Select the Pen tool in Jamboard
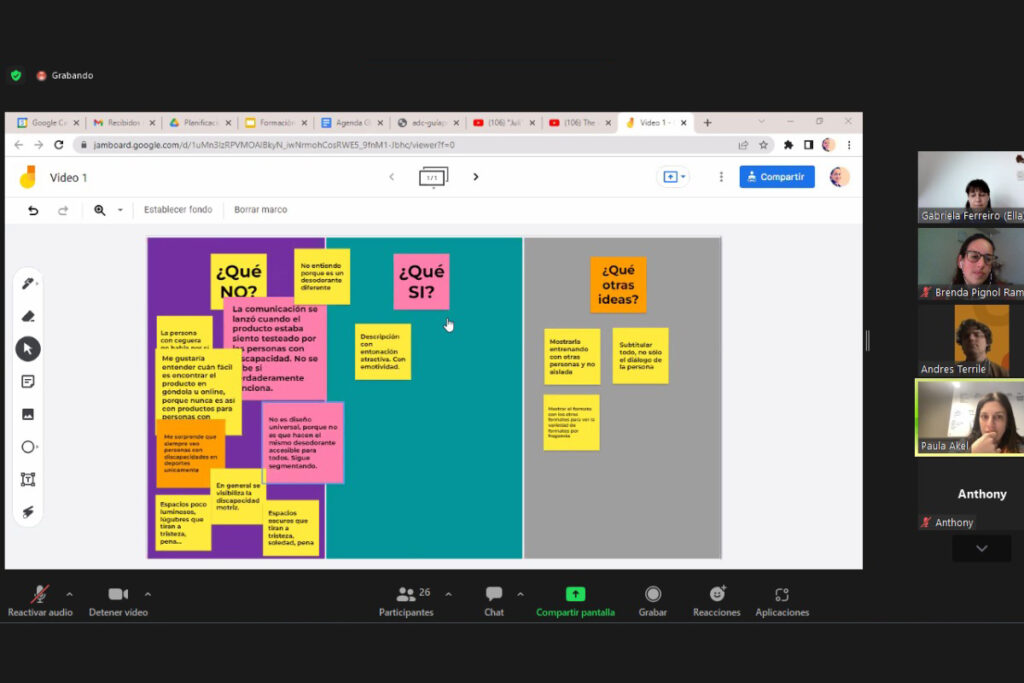This screenshot has height=683, width=1024. [x=28, y=284]
